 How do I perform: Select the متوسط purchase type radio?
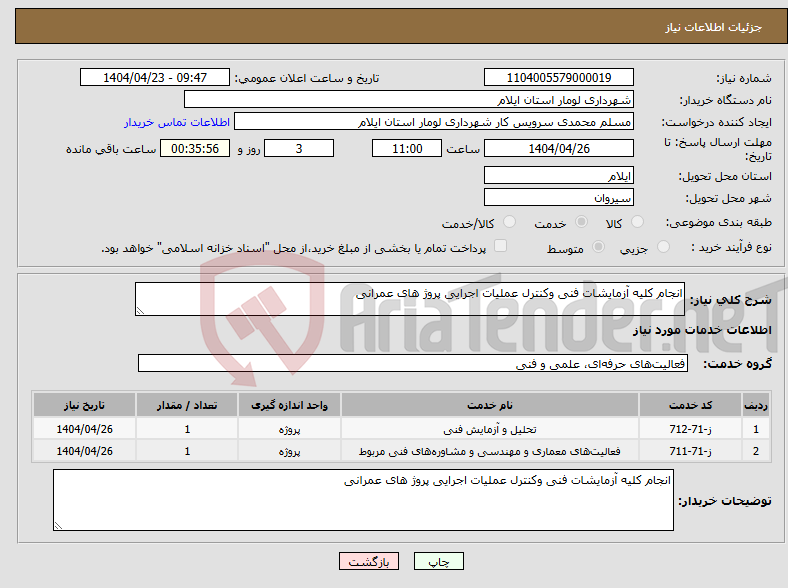(x=598, y=246)
